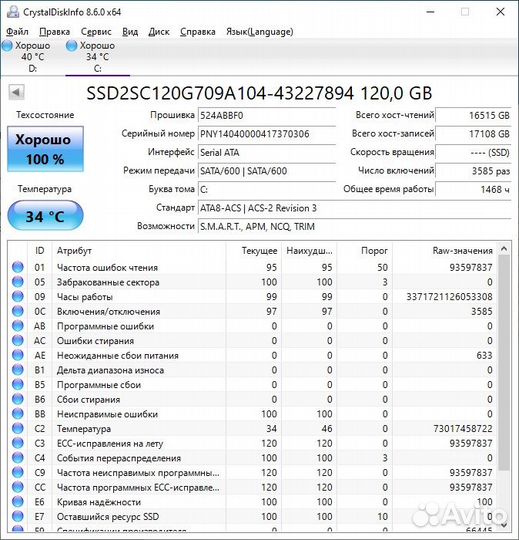Click the status circle for attribute E6
The width and height of the screenshot is (519, 540).
coord(18,501)
